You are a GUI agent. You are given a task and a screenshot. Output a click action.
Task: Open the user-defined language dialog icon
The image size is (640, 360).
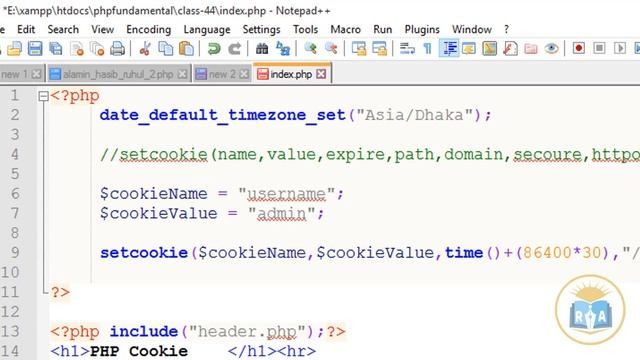pyautogui.click(x=469, y=49)
